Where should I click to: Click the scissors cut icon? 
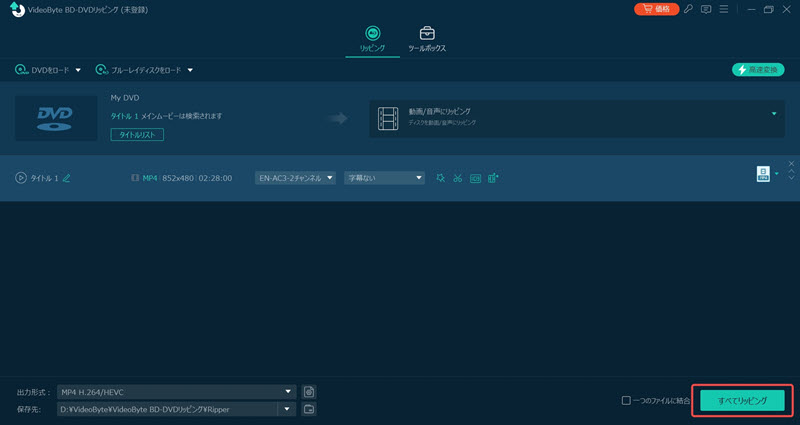tap(457, 178)
